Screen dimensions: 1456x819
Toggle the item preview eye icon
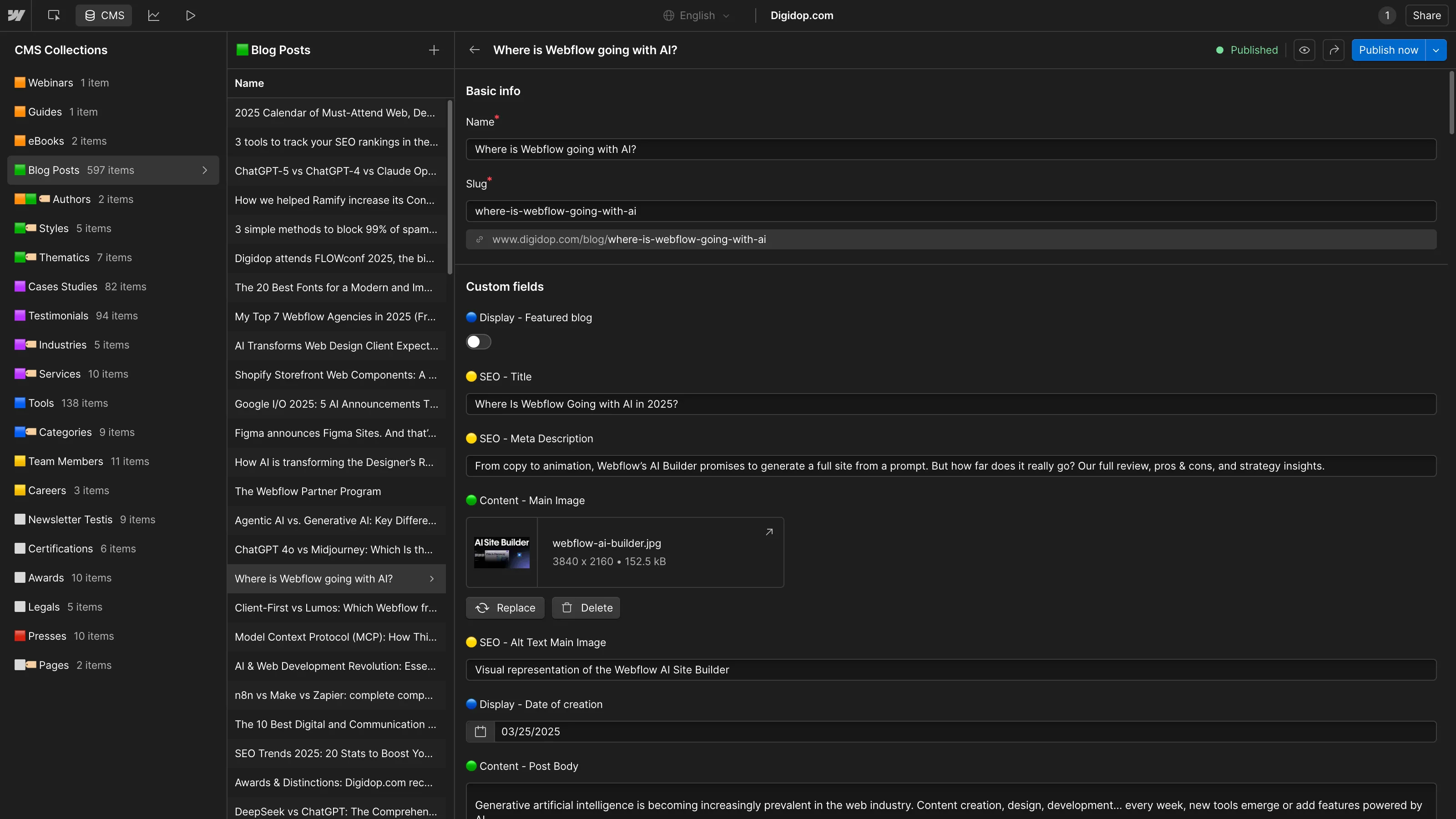pyautogui.click(x=1304, y=50)
